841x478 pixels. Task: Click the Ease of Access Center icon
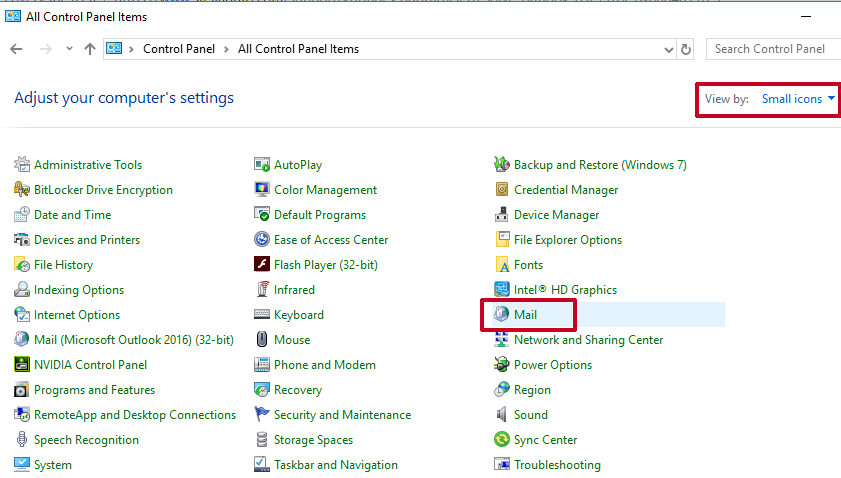point(262,239)
